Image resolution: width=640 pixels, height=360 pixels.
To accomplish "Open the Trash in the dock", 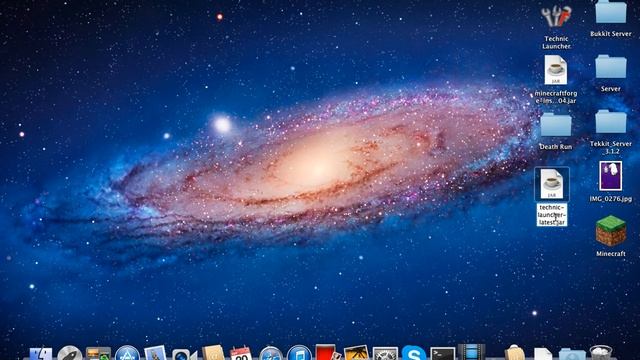I will 601,353.
